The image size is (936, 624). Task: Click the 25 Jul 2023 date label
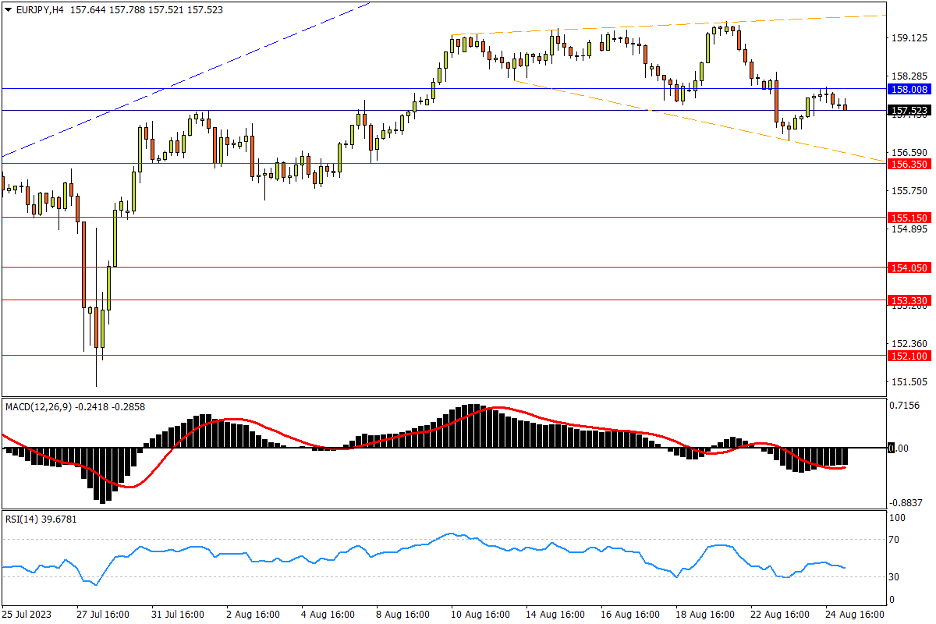(29, 612)
